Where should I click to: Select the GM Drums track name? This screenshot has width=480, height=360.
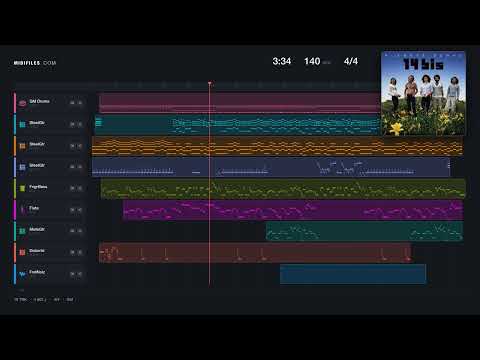click(x=39, y=101)
